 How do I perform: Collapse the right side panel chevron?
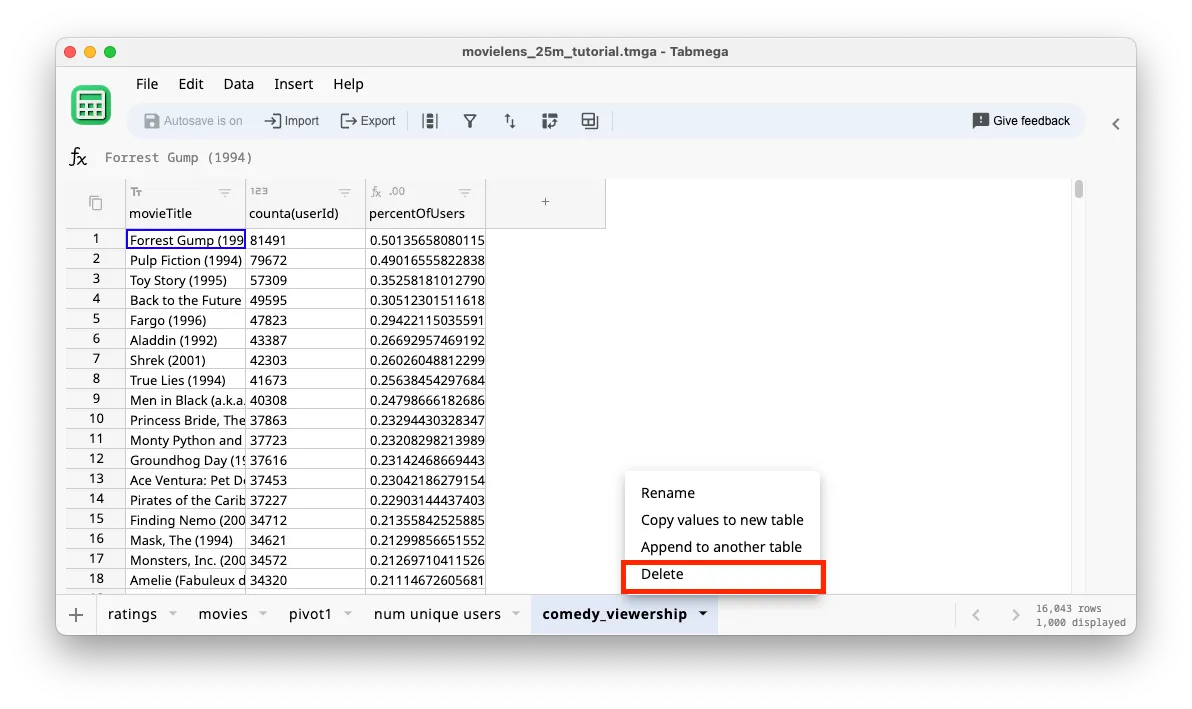1116,124
